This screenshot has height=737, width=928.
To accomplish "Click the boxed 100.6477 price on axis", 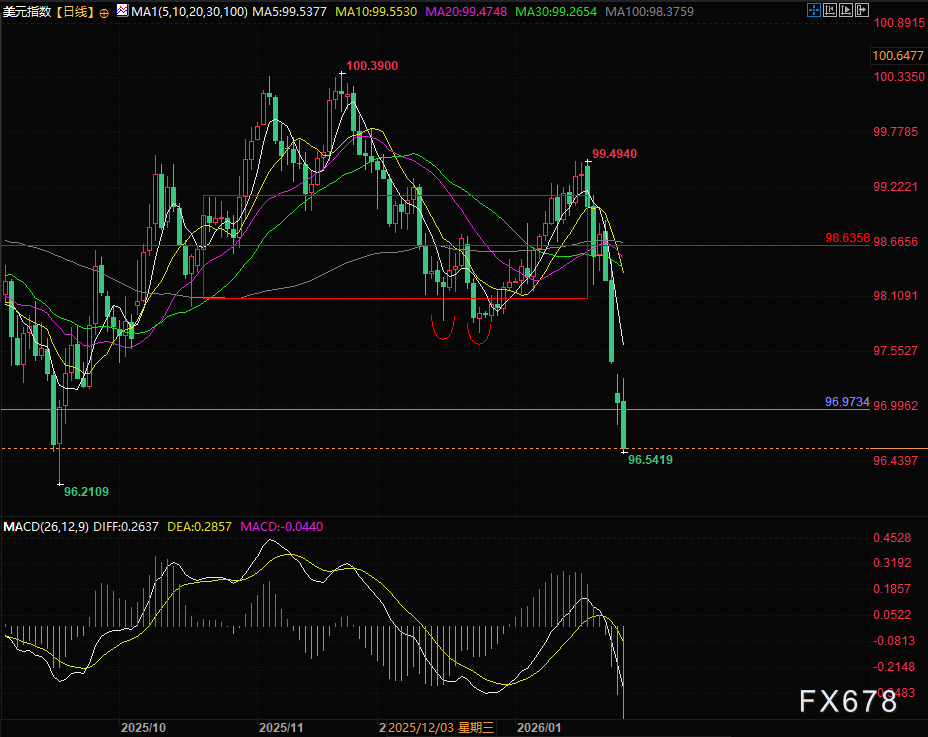I will 897,56.
